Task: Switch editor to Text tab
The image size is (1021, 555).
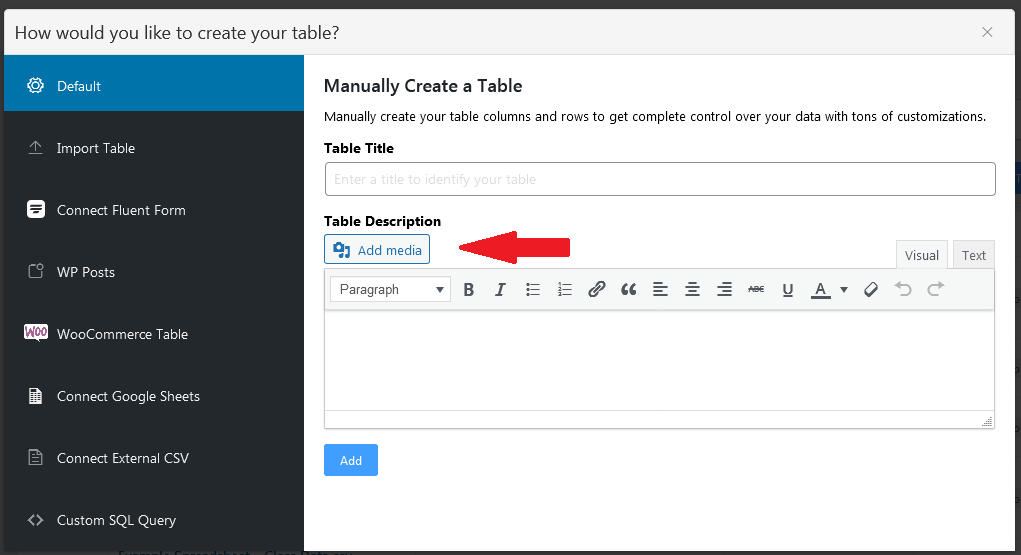Action: point(973,255)
